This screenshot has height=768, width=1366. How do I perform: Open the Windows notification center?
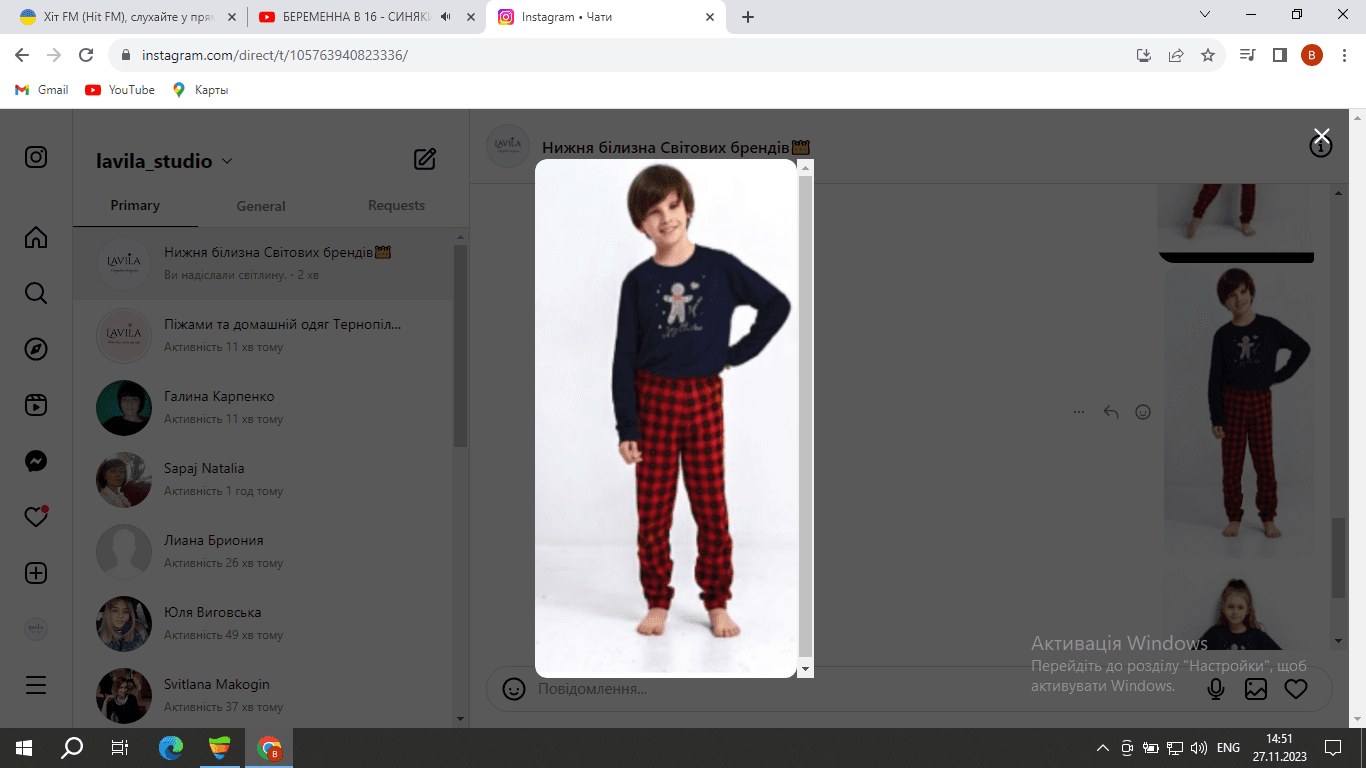1332,747
